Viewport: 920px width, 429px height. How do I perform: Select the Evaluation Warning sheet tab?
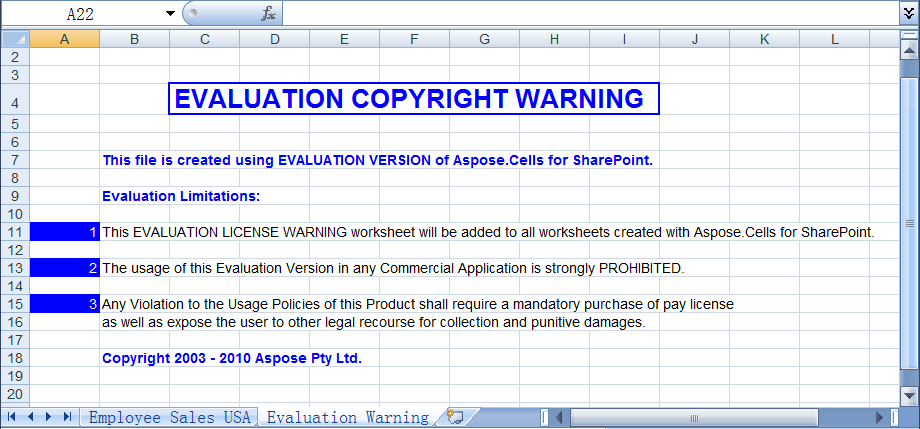click(x=347, y=417)
